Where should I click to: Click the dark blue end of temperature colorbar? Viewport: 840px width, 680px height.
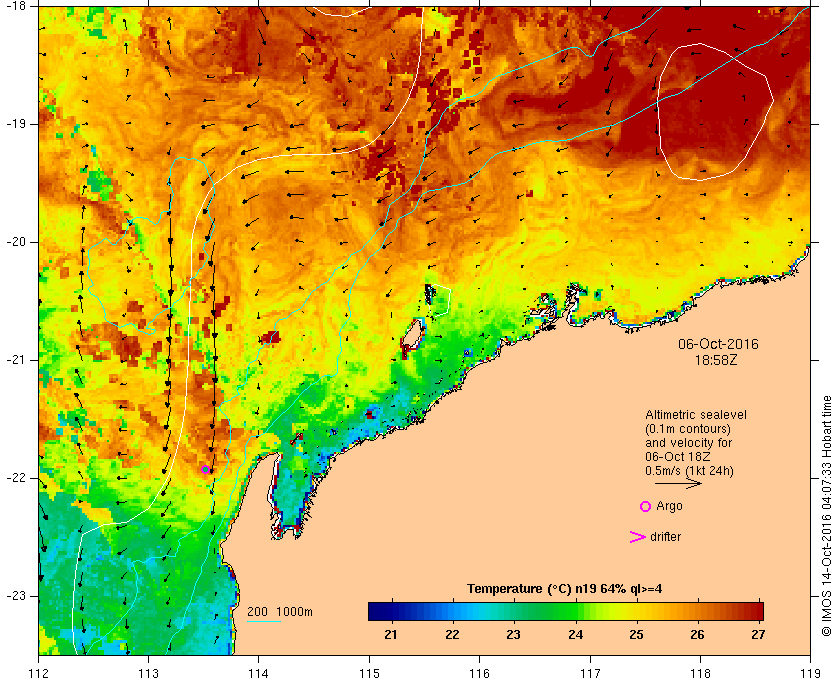coord(378,611)
